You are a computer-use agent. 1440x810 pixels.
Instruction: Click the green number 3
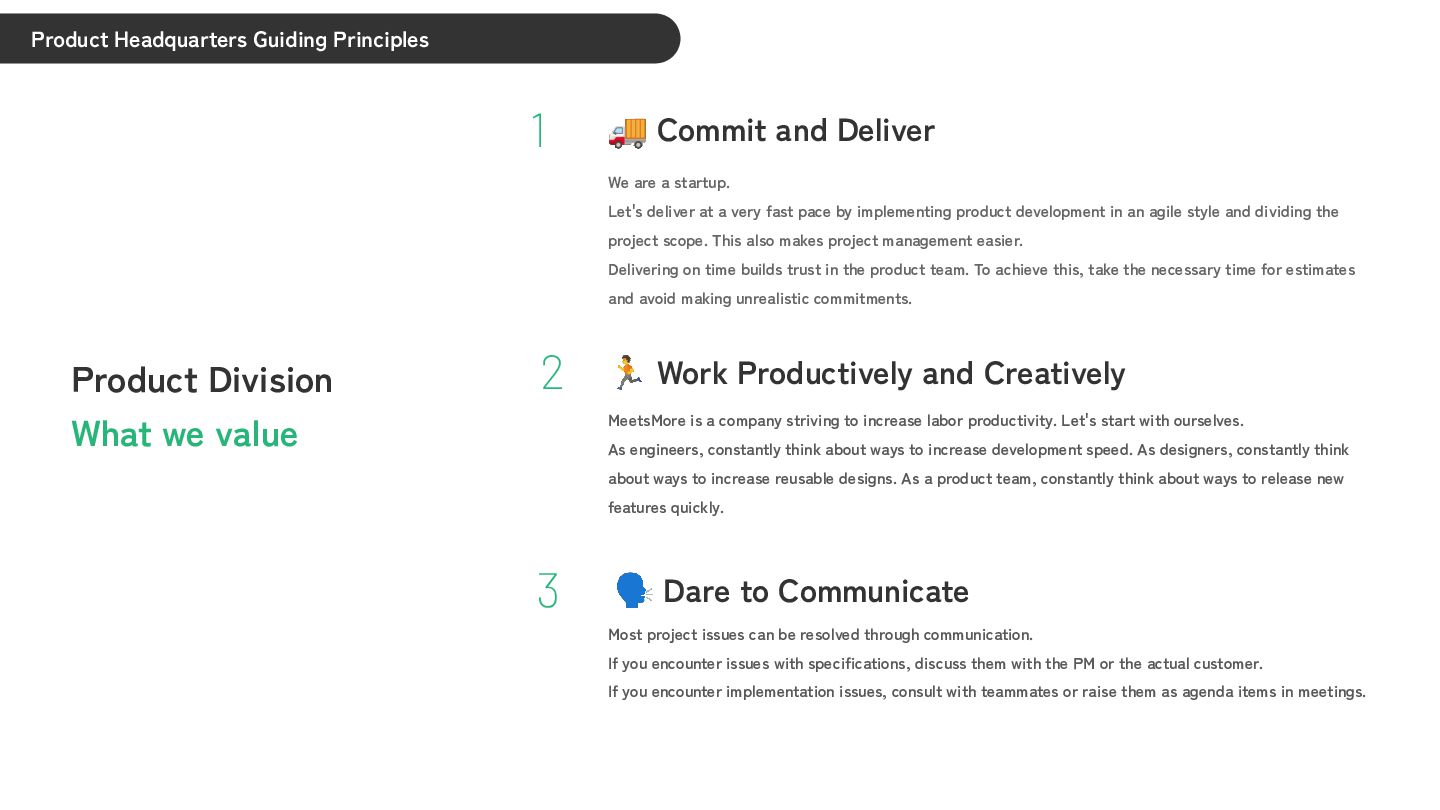click(548, 590)
